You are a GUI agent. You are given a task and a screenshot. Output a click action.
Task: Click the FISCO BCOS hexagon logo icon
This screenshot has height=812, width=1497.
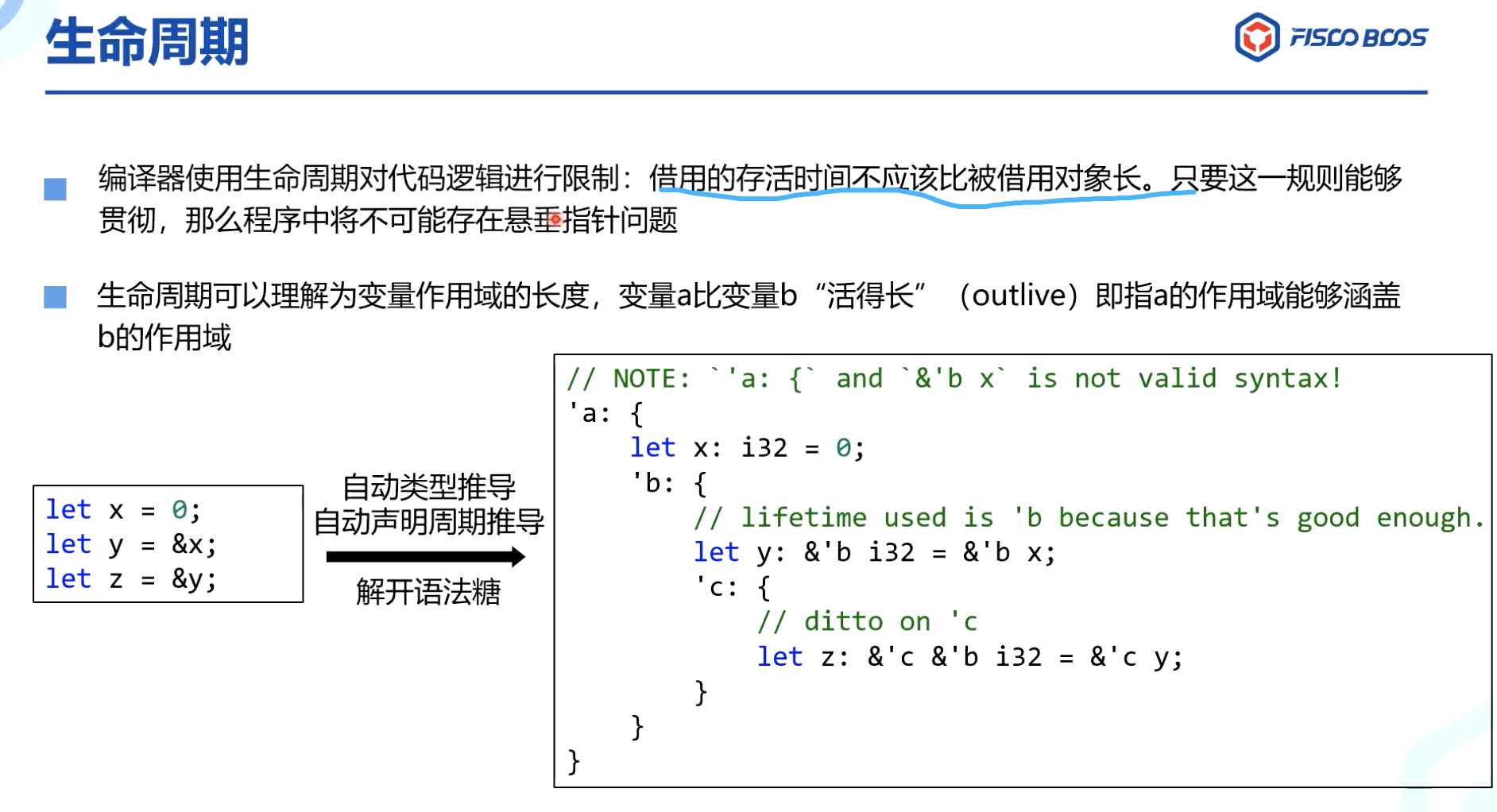(1256, 37)
